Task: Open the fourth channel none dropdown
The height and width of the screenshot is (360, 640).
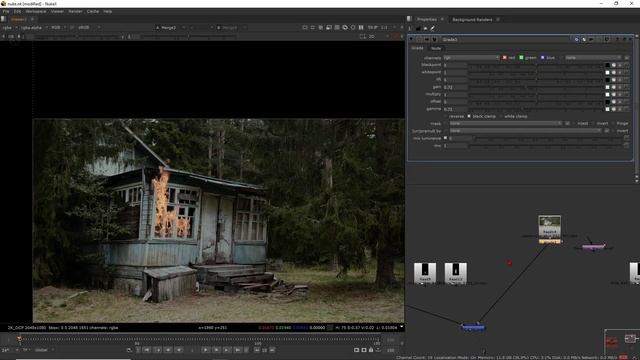Action: click(593, 58)
